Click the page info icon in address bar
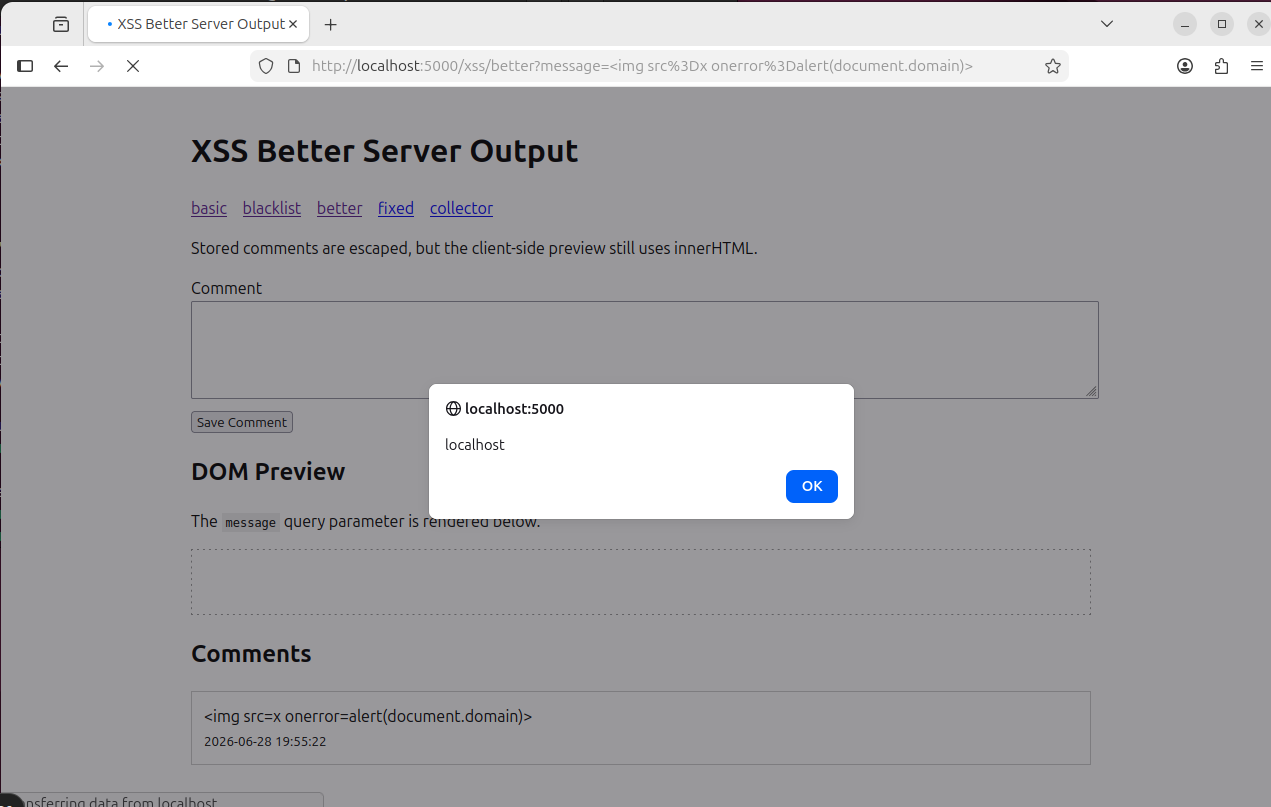This screenshot has height=807, width=1271. 294,66
